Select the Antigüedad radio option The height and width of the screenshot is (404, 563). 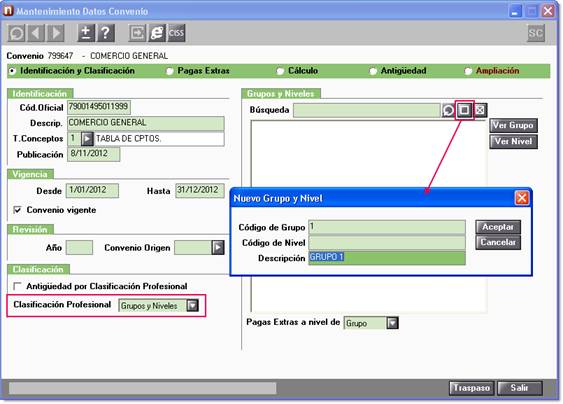pos(373,71)
